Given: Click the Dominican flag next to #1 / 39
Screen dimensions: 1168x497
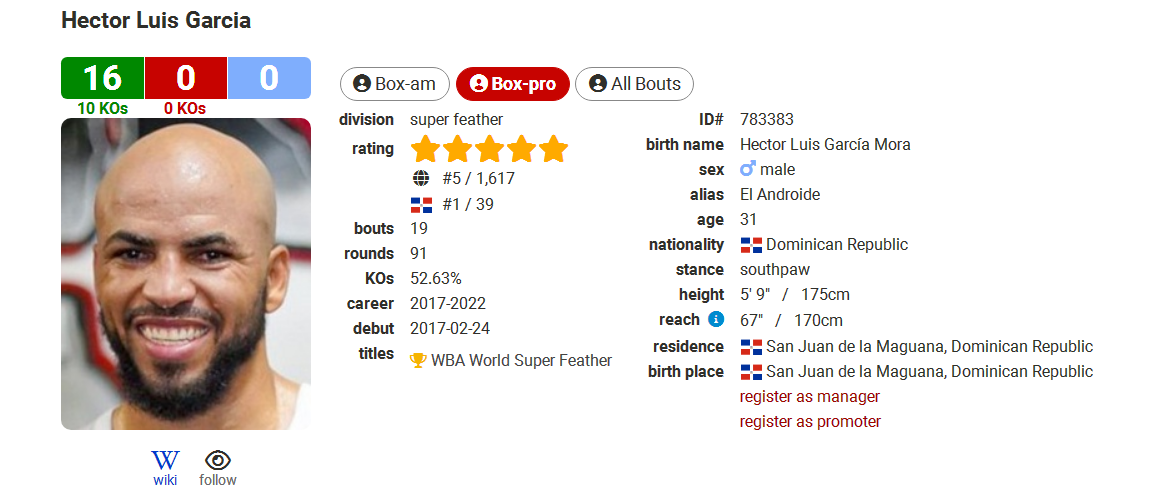Looking at the screenshot, I should 422,204.
